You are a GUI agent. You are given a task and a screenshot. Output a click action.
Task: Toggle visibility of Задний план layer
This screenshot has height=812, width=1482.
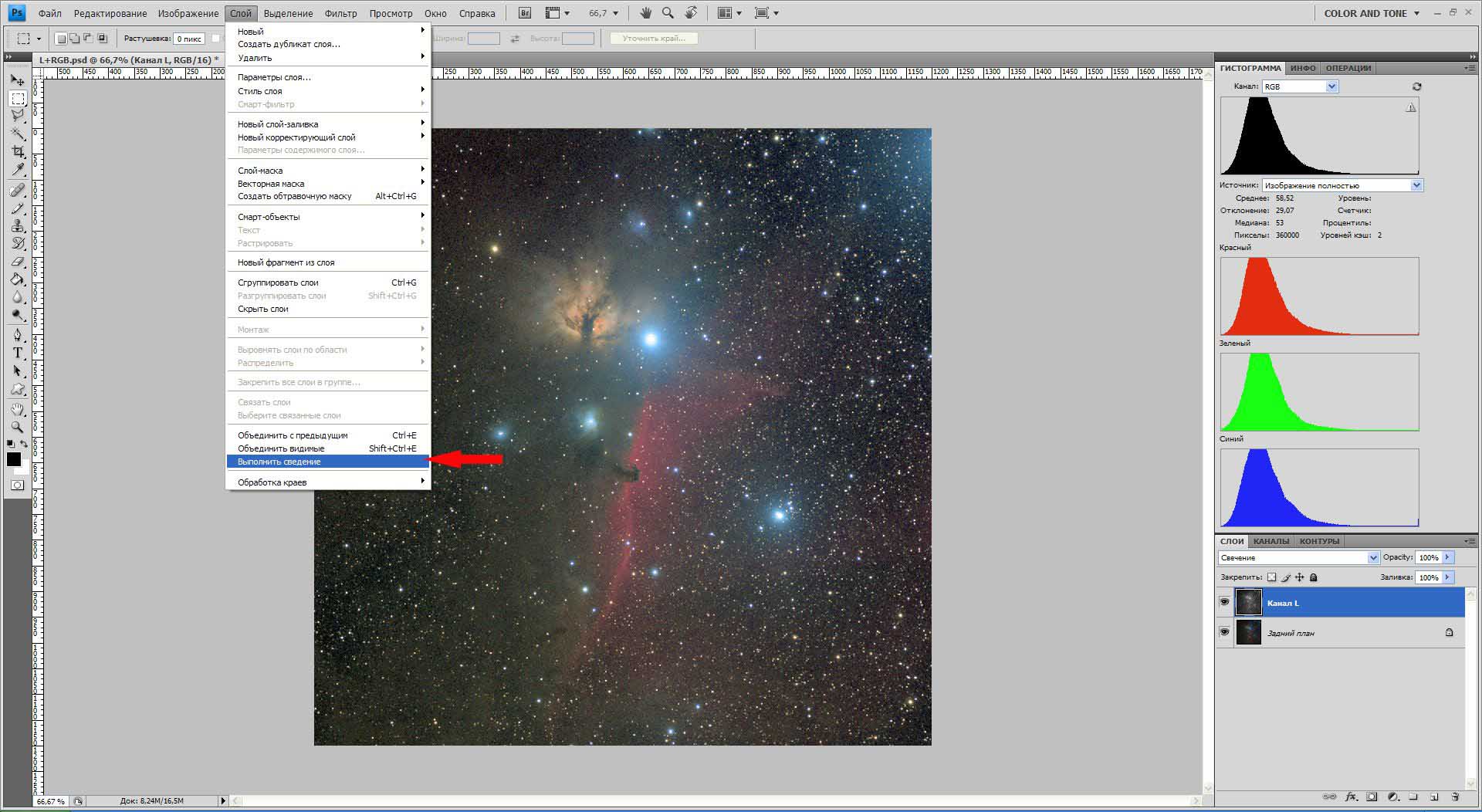pos(1224,632)
